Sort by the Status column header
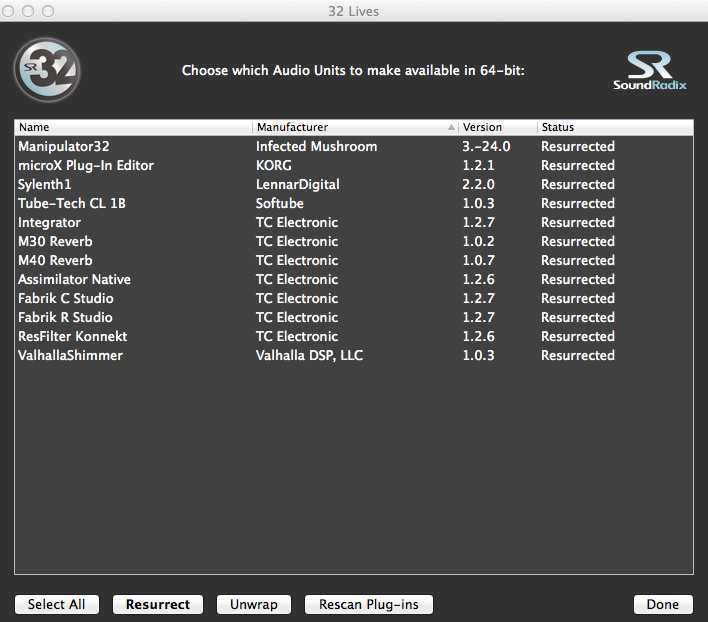708x622 pixels. [615, 127]
